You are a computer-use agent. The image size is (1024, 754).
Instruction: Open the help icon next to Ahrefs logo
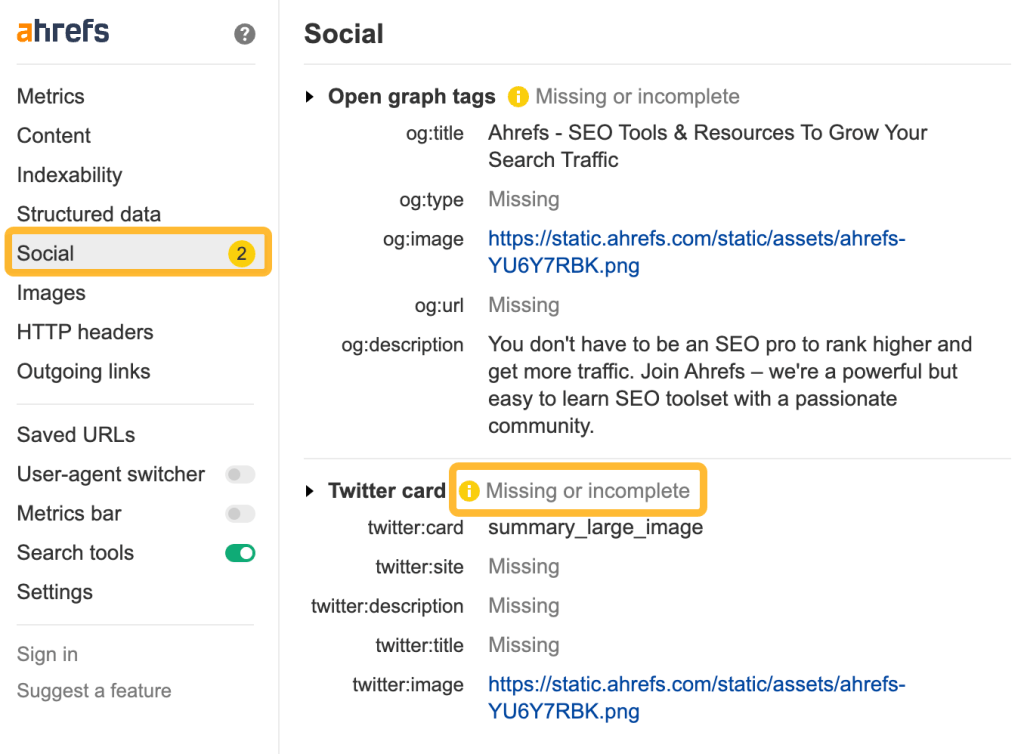[x=244, y=34]
